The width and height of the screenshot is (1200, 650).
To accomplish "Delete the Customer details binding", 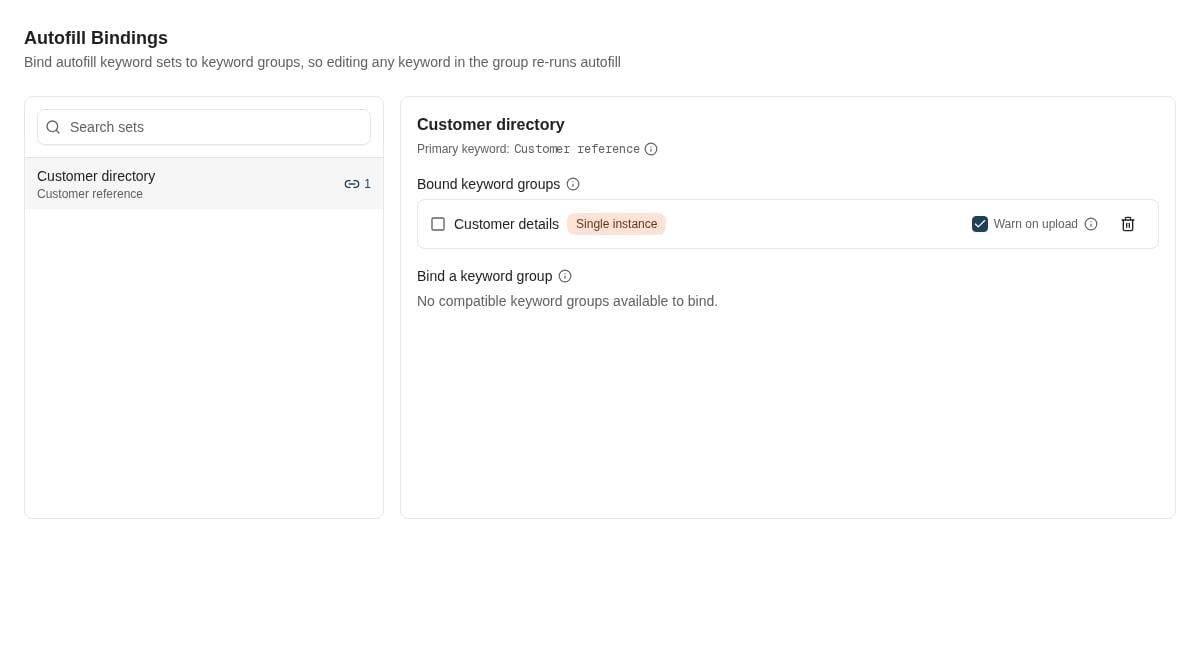I will pyautogui.click(x=1128, y=224).
